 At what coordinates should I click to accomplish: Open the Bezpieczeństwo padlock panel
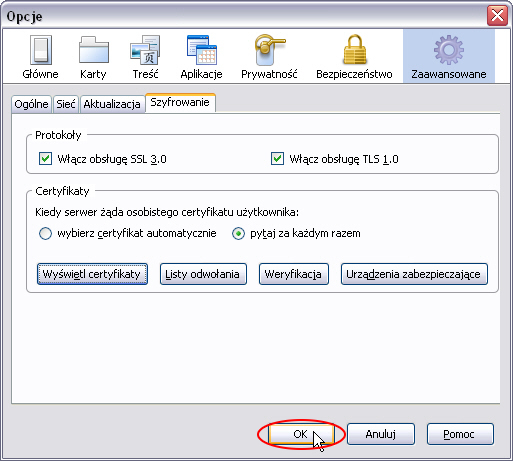tap(354, 57)
